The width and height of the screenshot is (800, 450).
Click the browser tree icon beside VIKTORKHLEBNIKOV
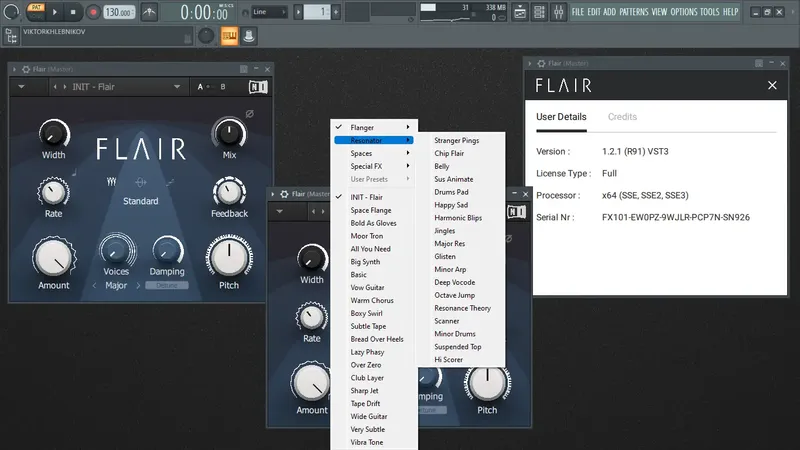pyautogui.click(x=11, y=36)
